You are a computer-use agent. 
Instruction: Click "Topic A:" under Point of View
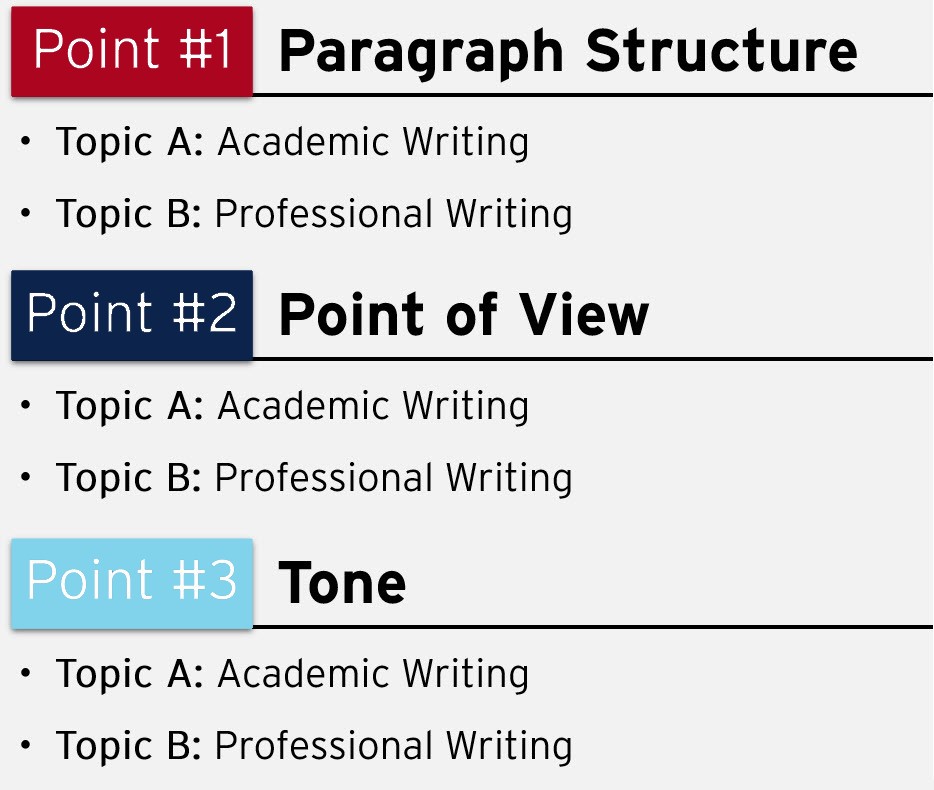click(130, 406)
